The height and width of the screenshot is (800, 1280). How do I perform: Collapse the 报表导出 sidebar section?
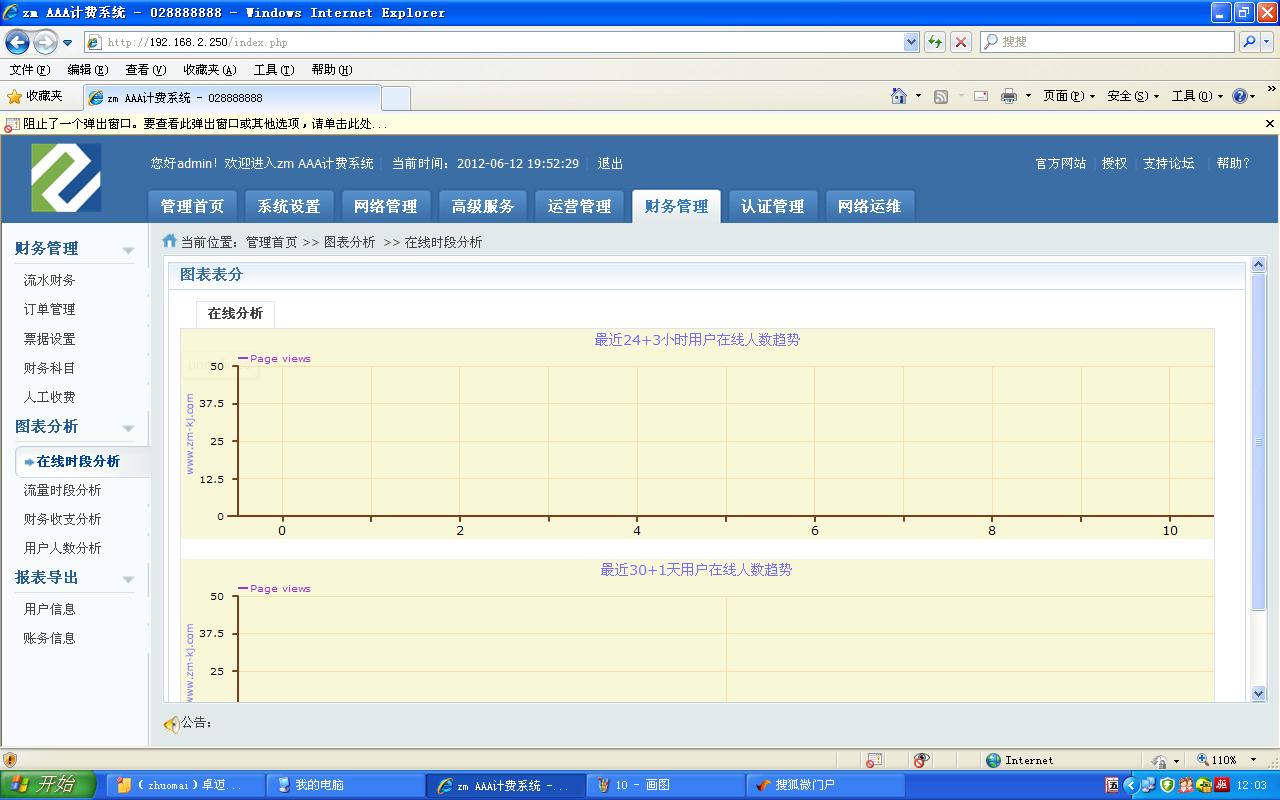128,579
